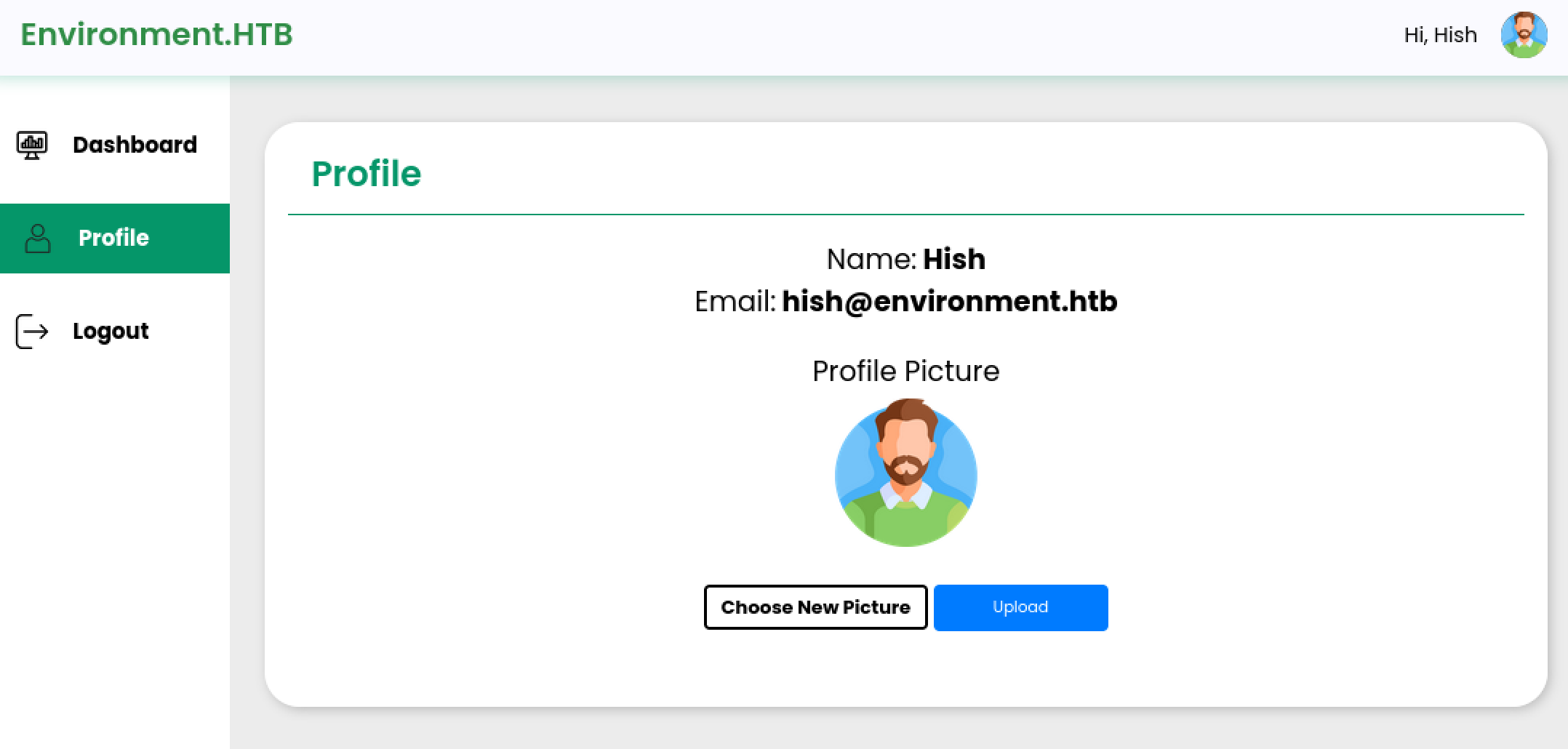The image size is (1568, 749).
Task: Select the Profile sidebar entry
Action: point(113,238)
